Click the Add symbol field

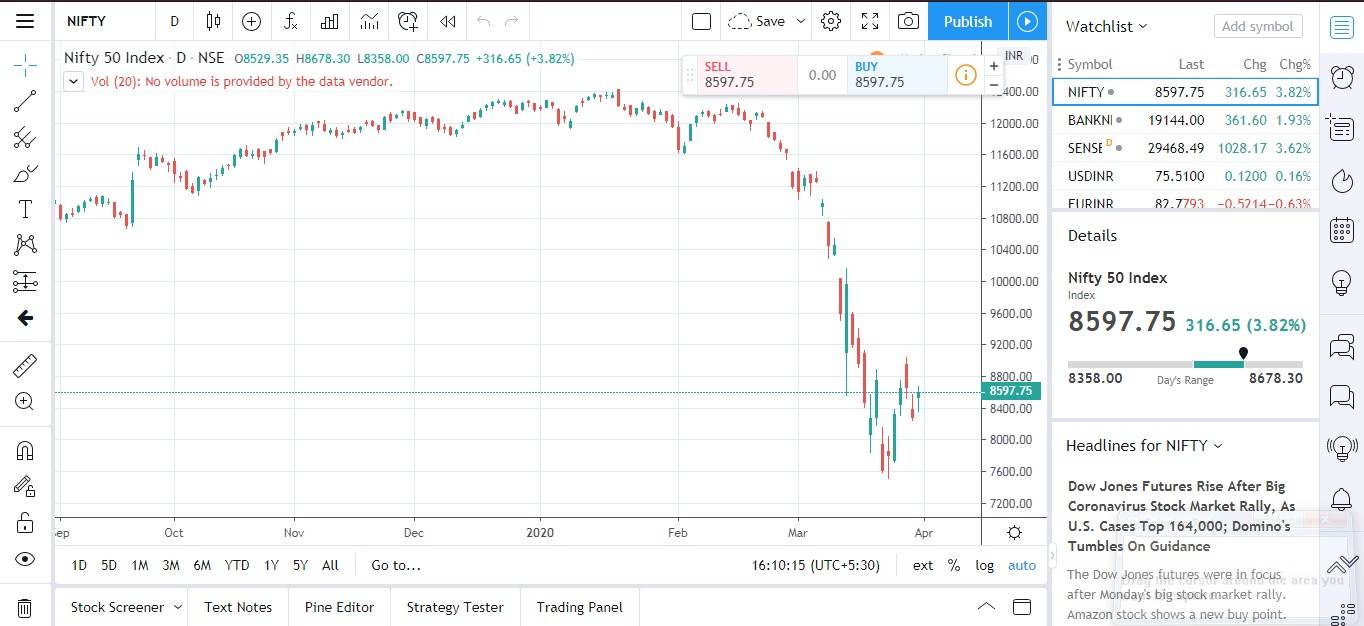click(x=1258, y=26)
